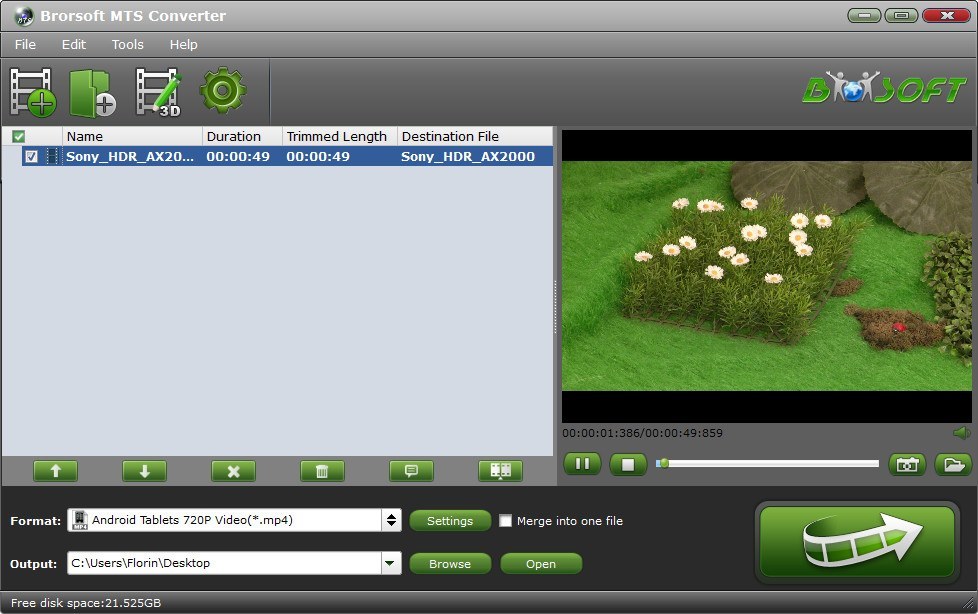The image size is (978, 614).
Task: Uncheck the Sony_HDR_AX20 file checkbox
Action: point(31,157)
